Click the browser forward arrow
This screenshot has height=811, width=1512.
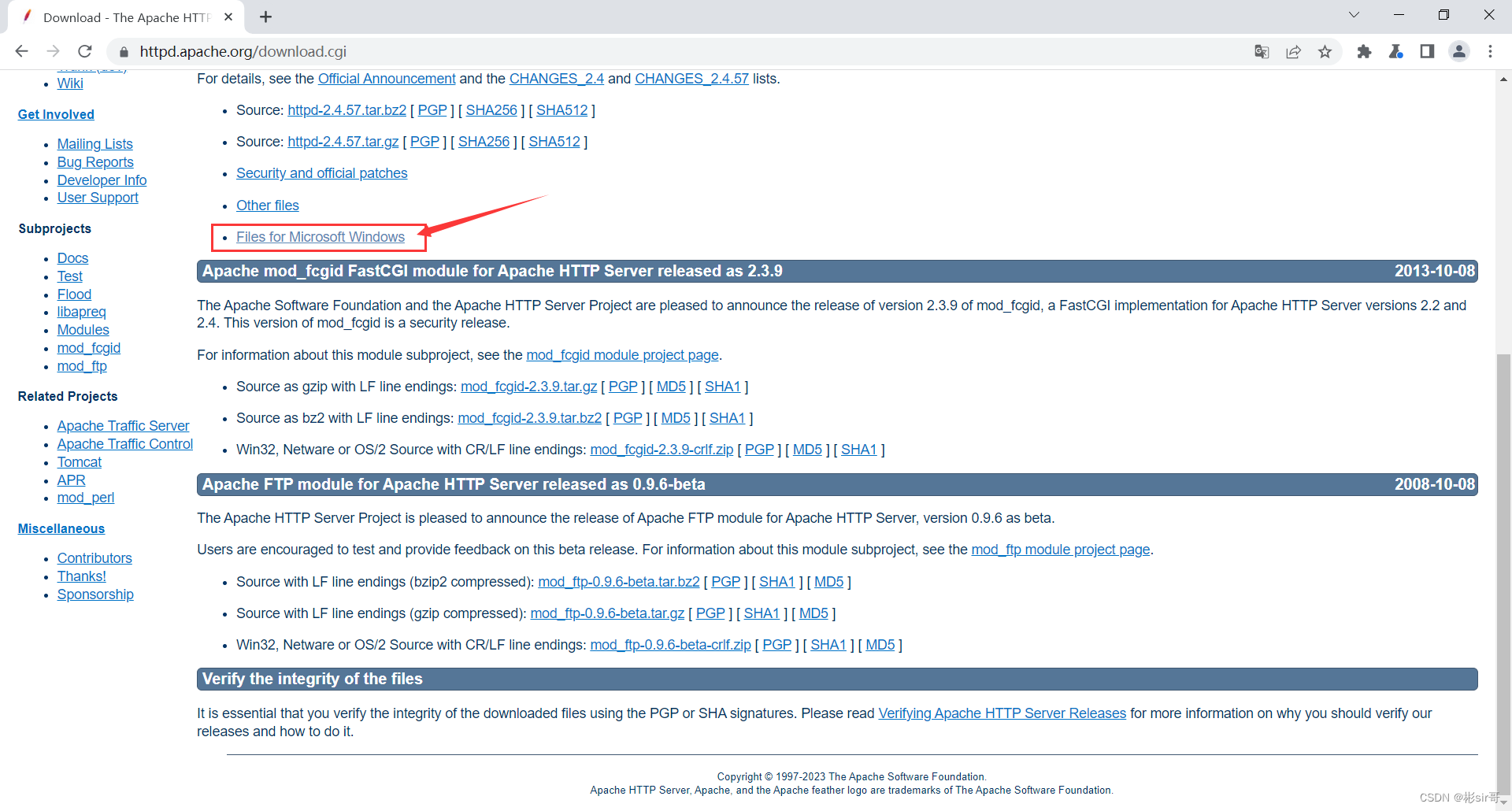pyautogui.click(x=53, y=51)
